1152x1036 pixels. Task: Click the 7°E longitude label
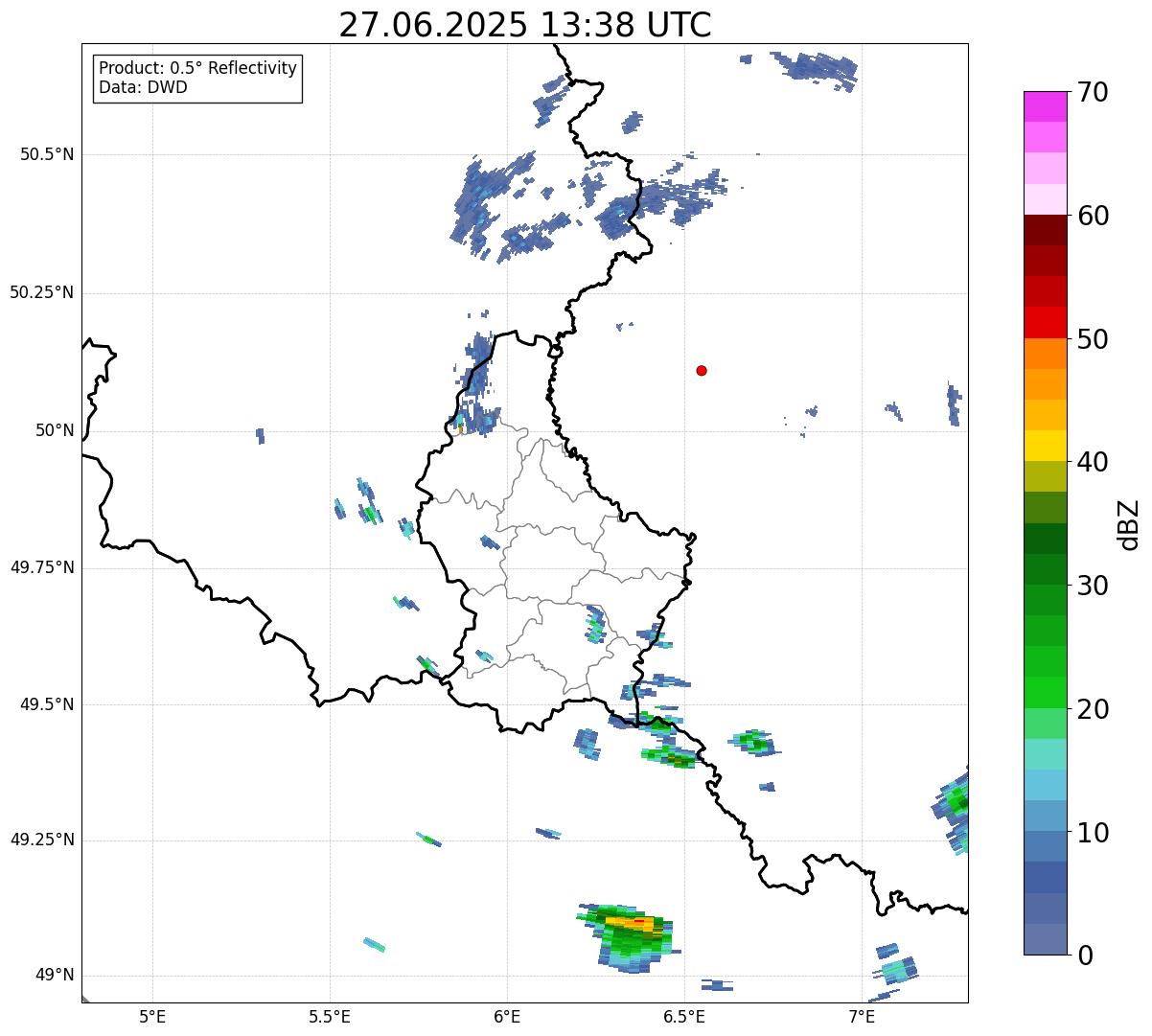[862, 1016]
